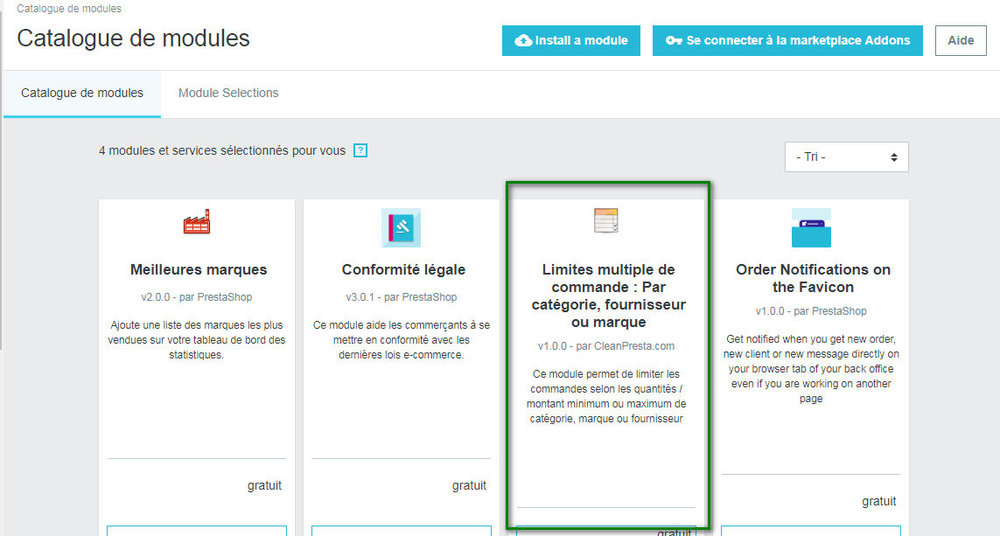Click the Meilleures marques factory icon

click(x=196, y=222)
